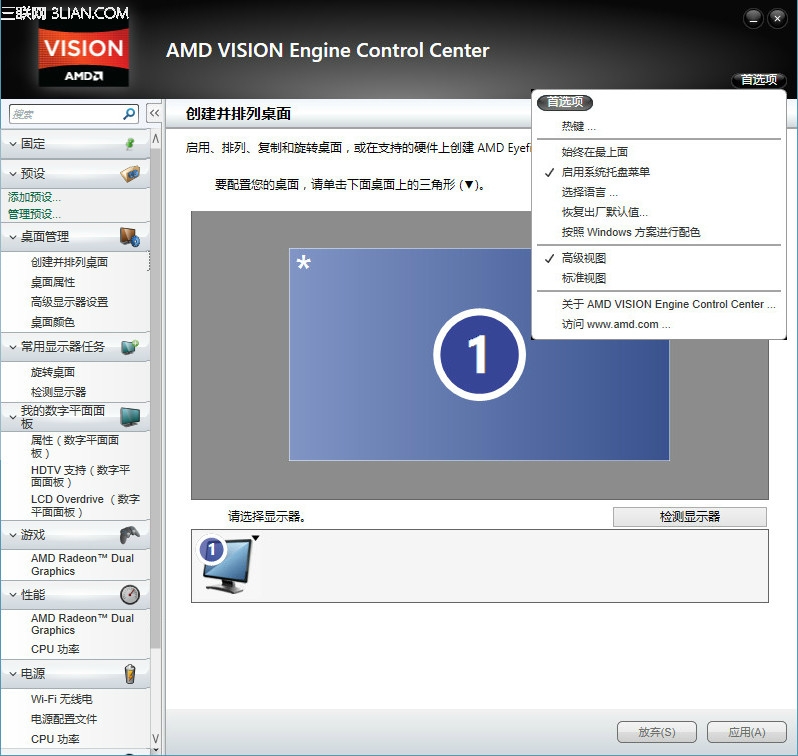Collapse the 固定 section

[x=13, y=144]
